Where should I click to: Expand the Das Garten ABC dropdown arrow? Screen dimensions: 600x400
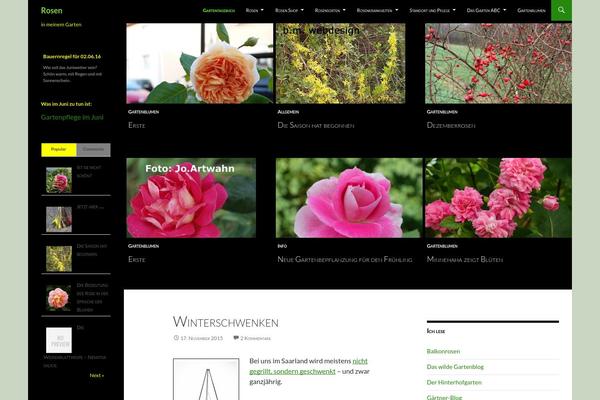click(x=504, y=10)
